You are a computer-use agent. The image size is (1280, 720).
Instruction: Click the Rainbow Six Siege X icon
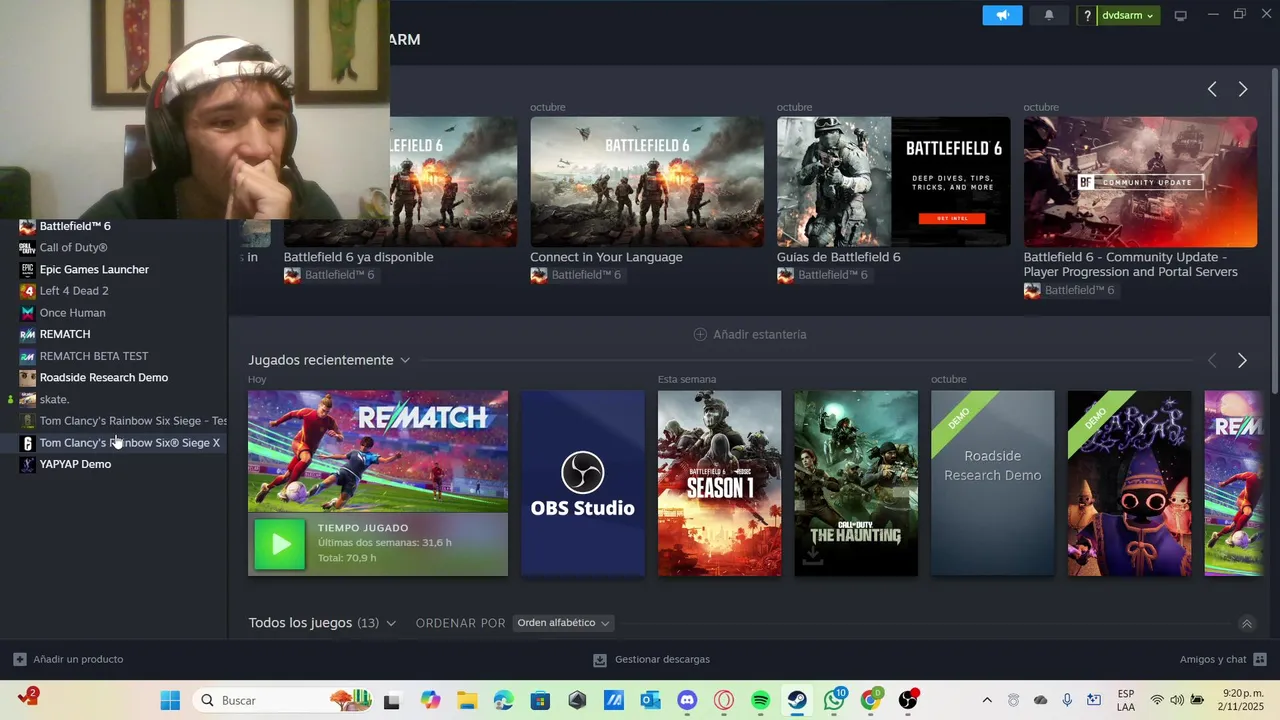point(28,443)
